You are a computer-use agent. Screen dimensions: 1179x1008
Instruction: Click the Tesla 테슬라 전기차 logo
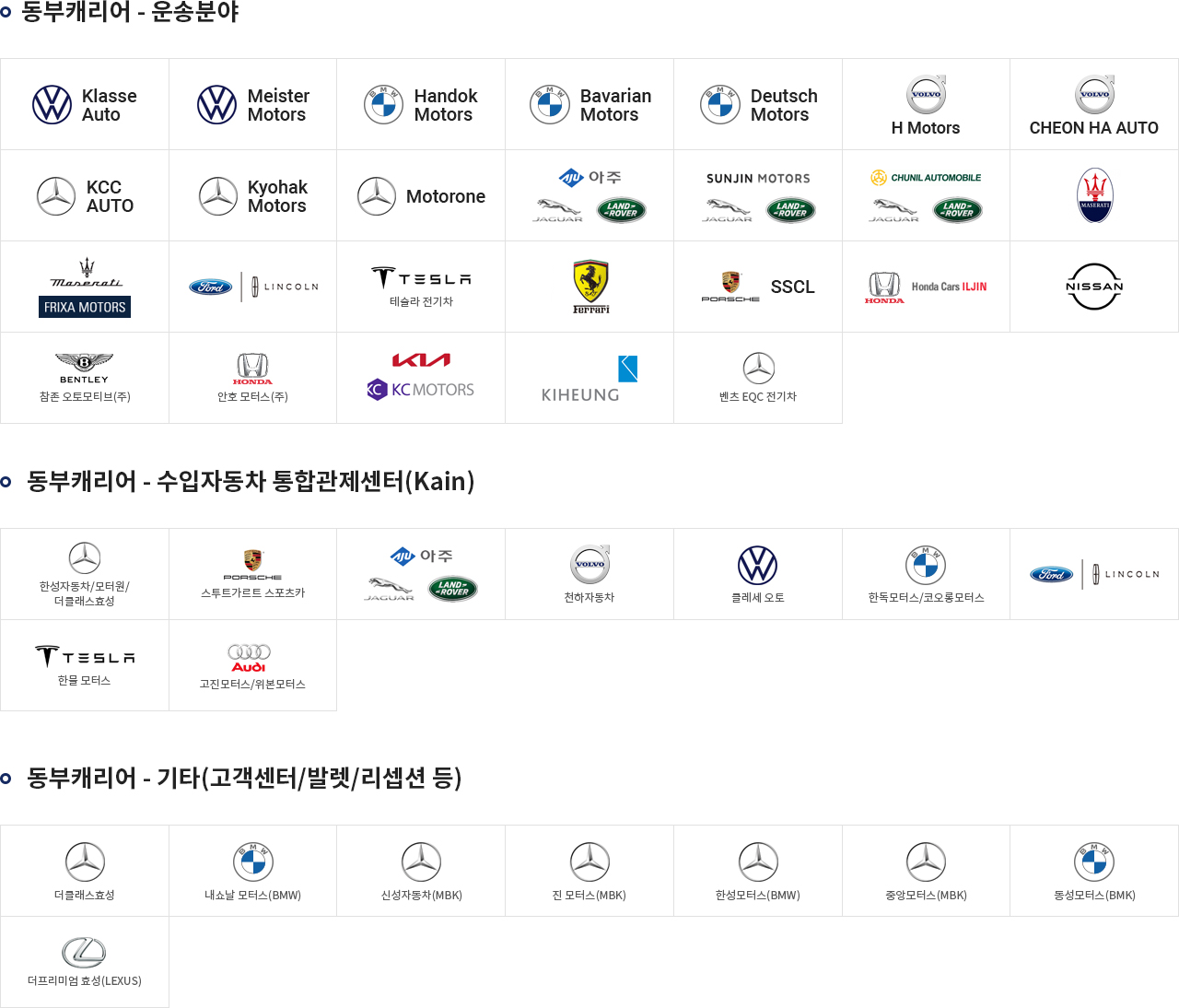point(421,278)
